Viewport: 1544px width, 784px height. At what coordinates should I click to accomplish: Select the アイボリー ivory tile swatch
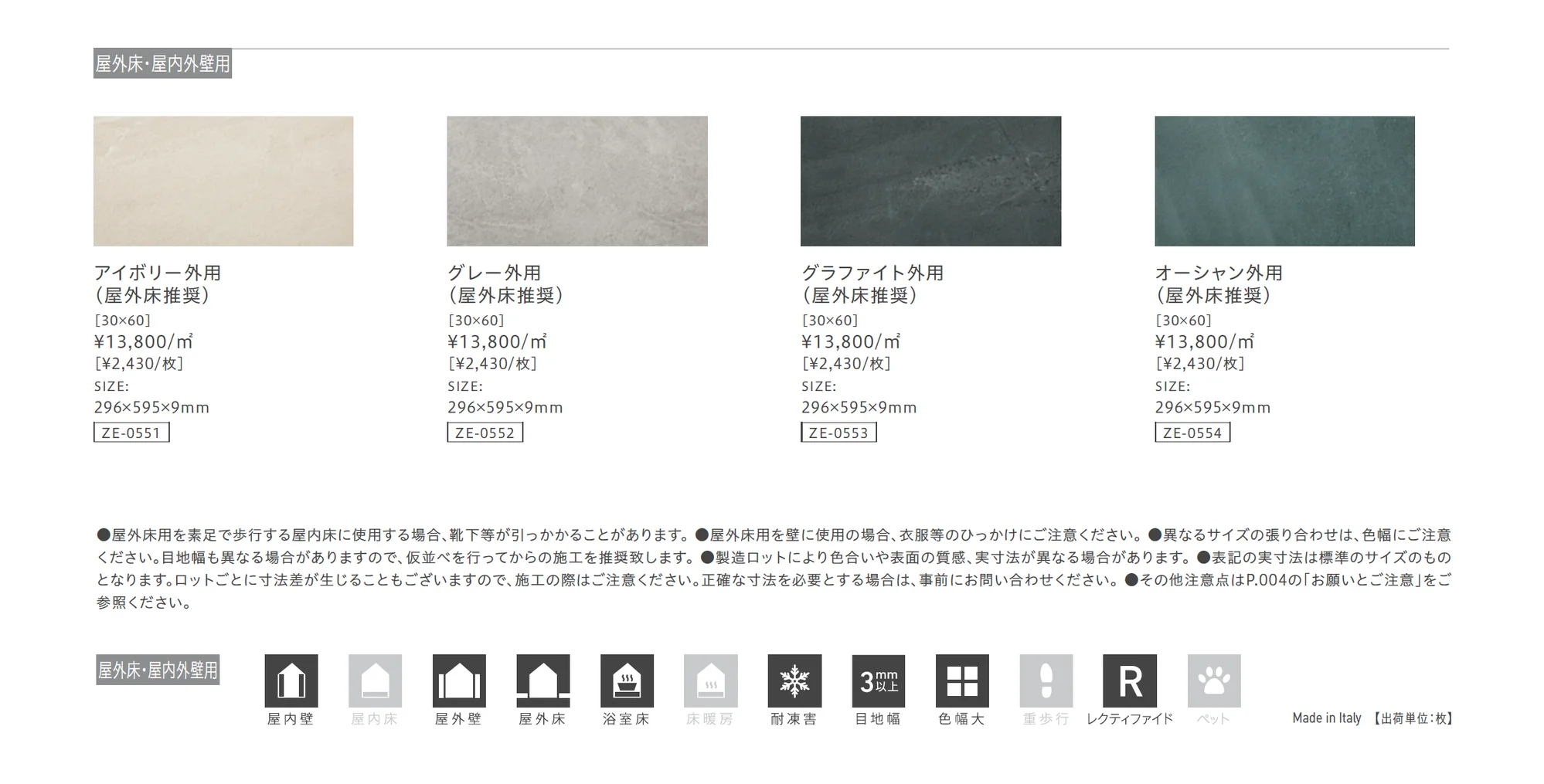(x=223, y=181)
